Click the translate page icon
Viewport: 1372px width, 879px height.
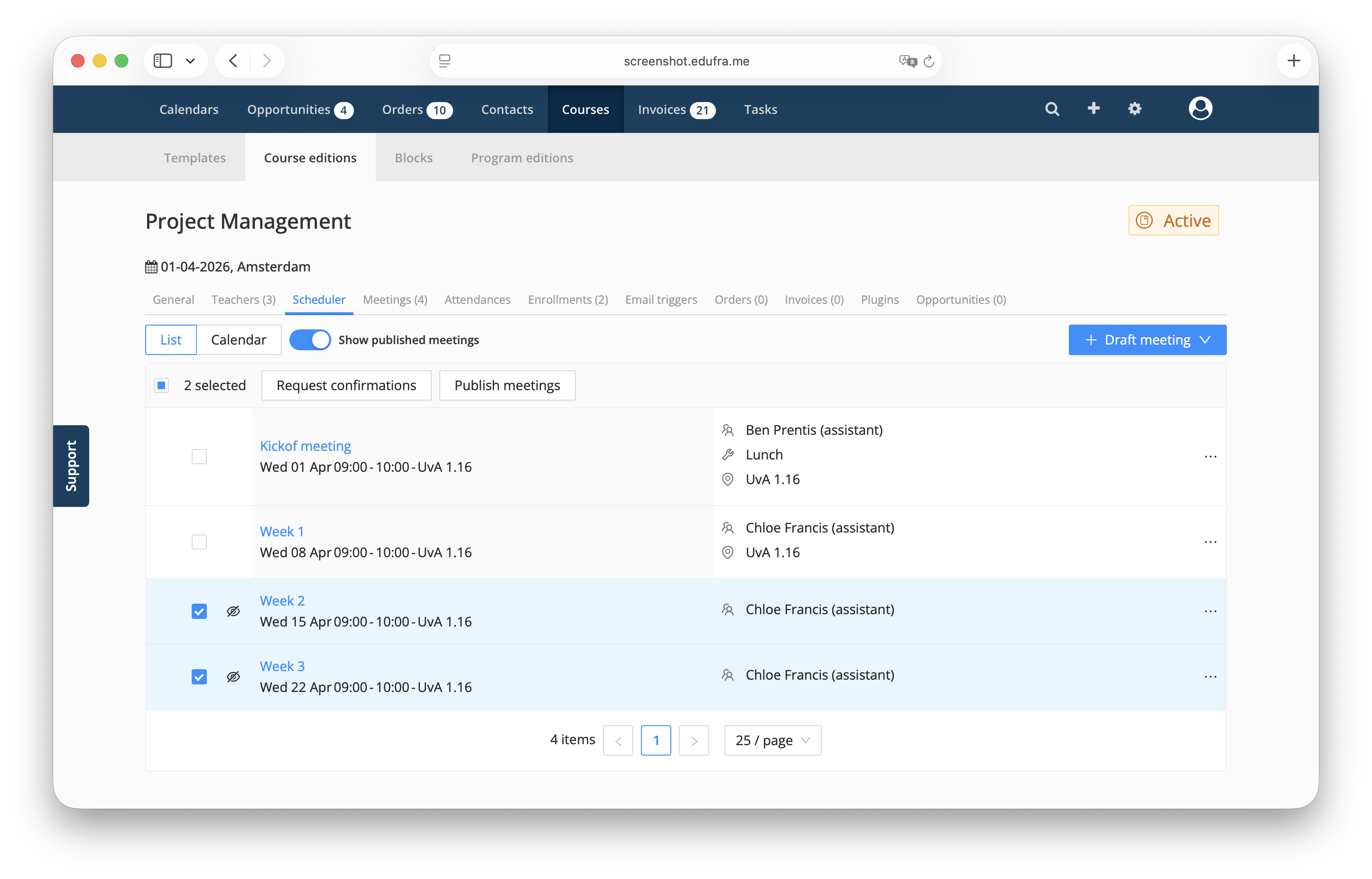pyautogui.click(x=907, y=61)
